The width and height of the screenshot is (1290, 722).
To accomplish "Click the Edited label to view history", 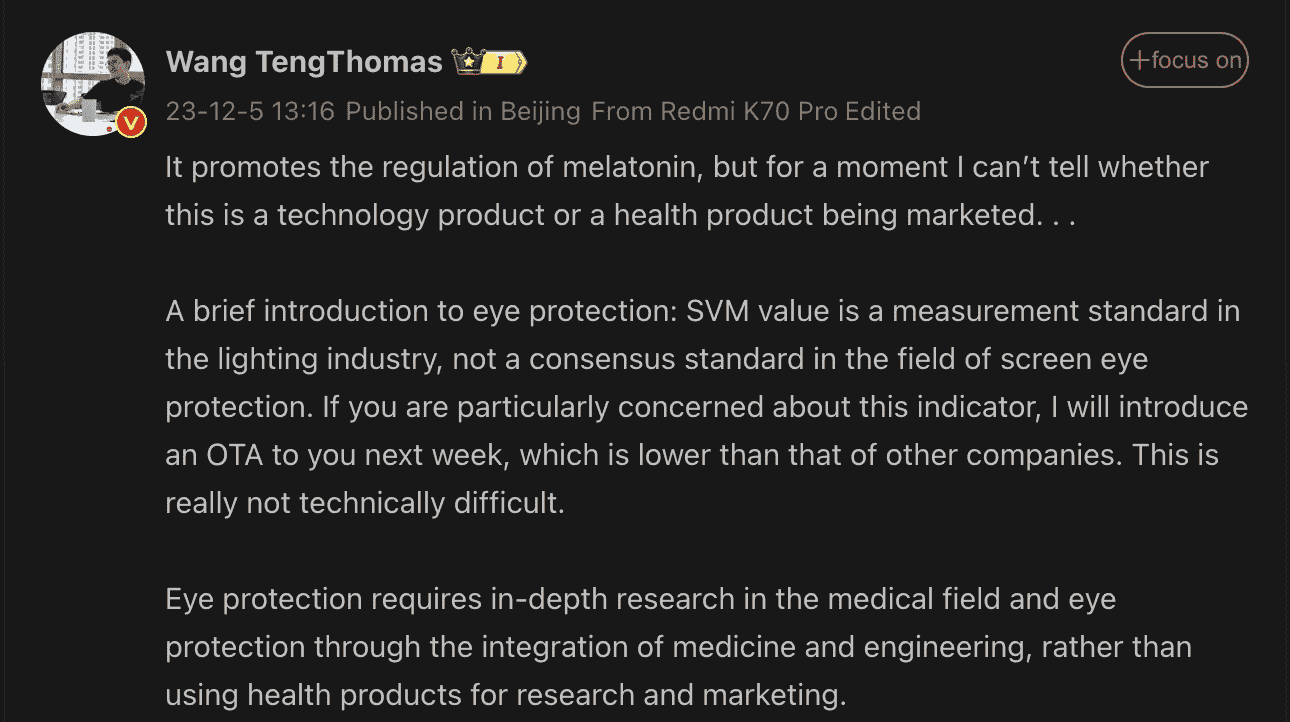I will [883, 111].
